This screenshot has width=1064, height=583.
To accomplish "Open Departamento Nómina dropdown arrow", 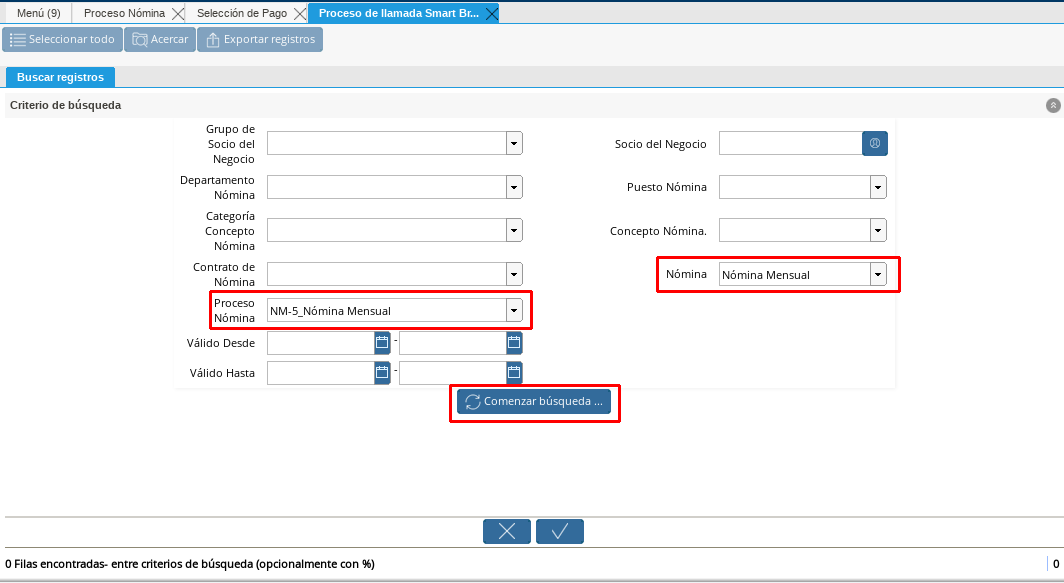I will pos(514,187).
